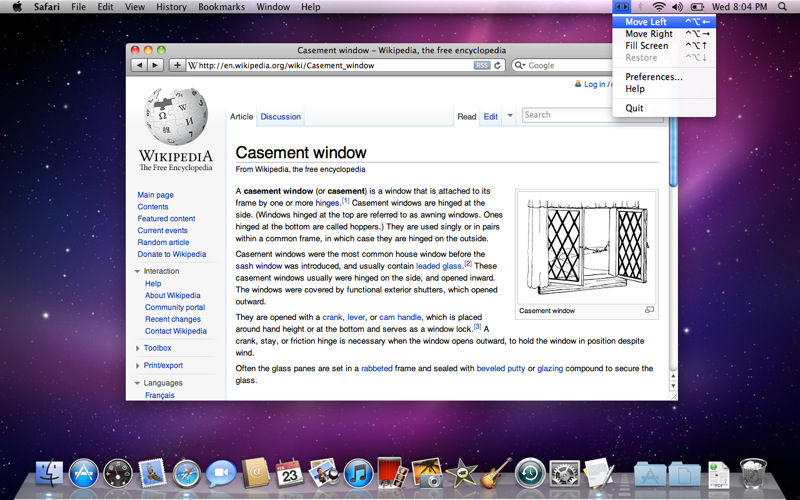Click the Wikipedia globe logo
This screenshot has width=800, height=500.
pos(176,116)
